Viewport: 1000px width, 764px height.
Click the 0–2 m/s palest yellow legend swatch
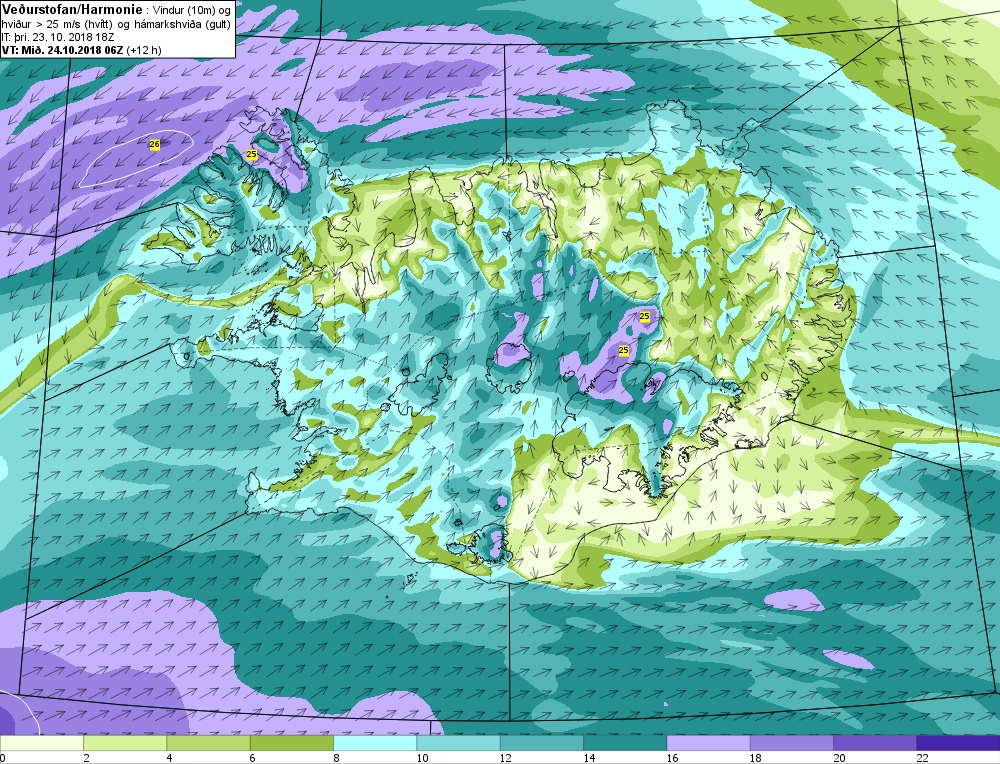(42, 743)
